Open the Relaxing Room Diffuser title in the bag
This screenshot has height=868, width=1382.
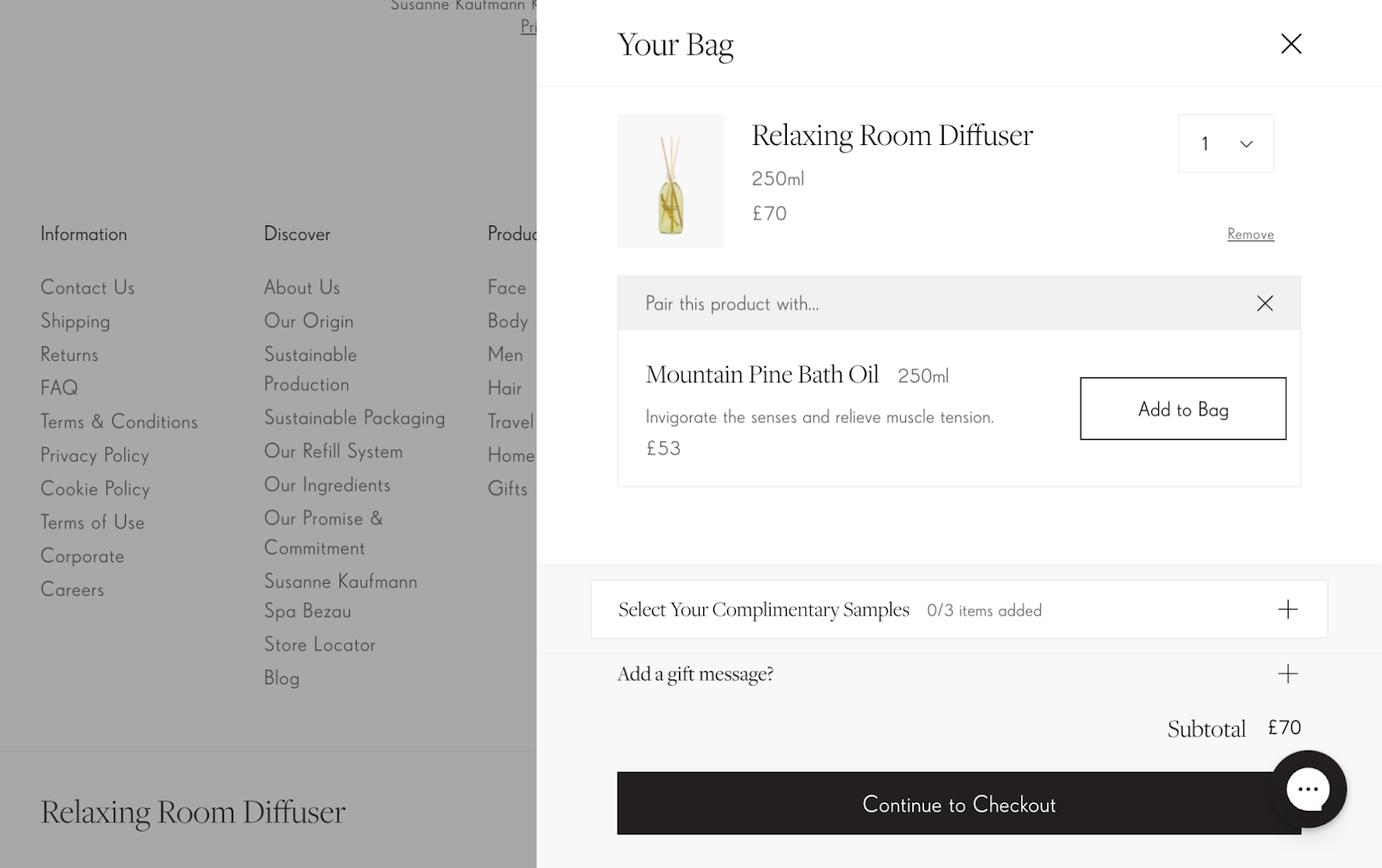(891, 136)
